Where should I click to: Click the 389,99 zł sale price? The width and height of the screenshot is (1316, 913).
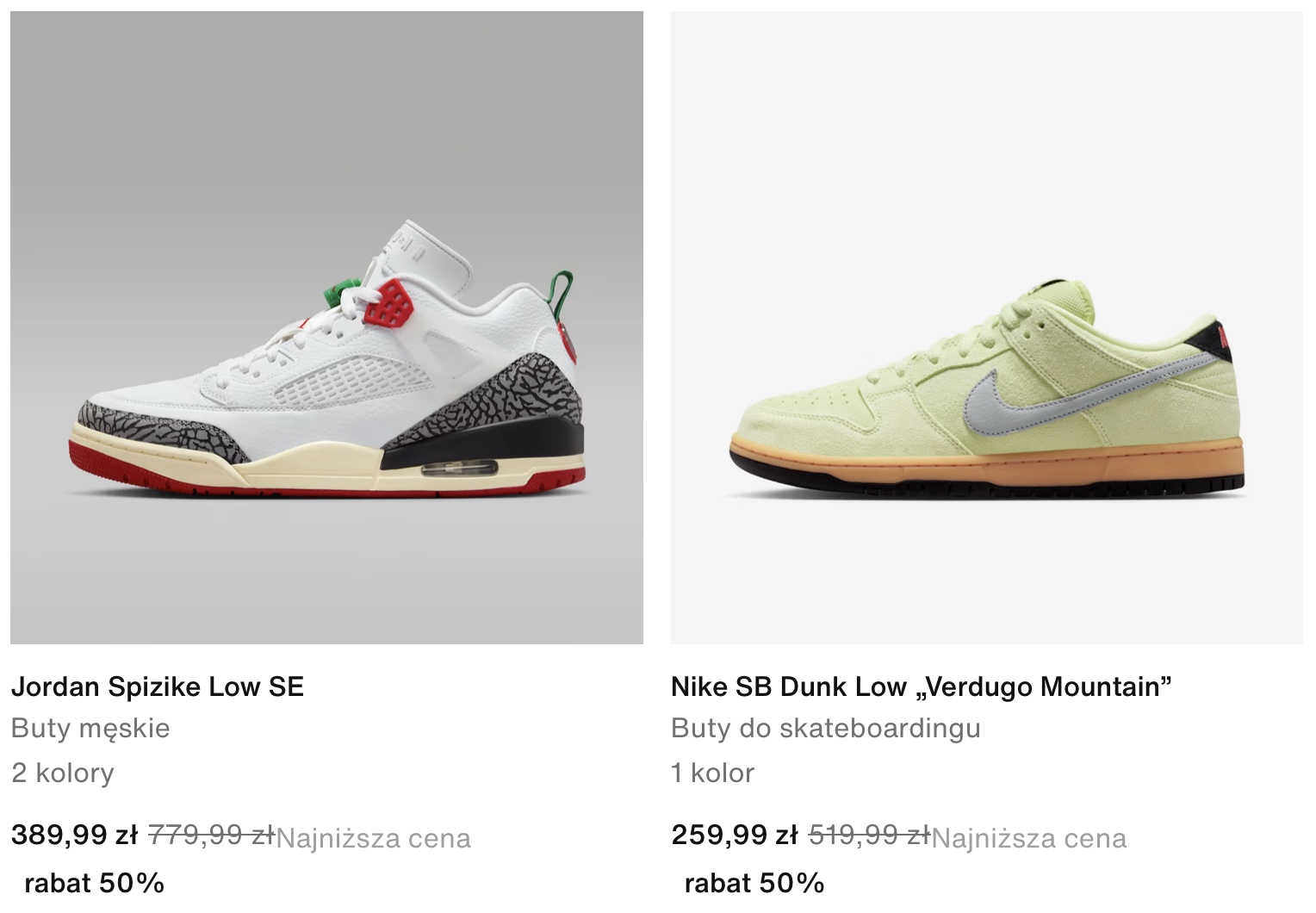point(74,835)
